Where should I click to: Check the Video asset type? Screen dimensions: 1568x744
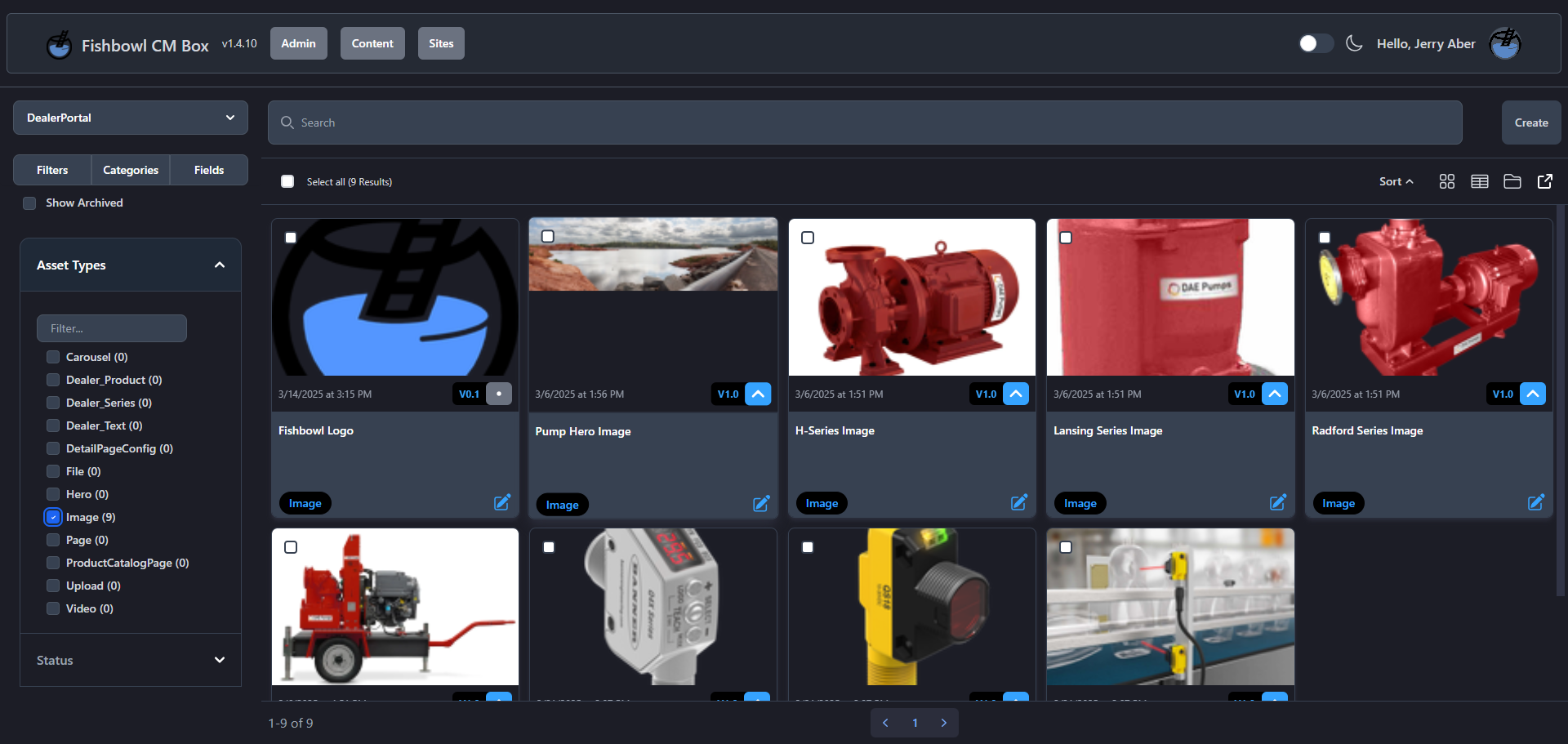pyautogui.click(x=53, y=608)
